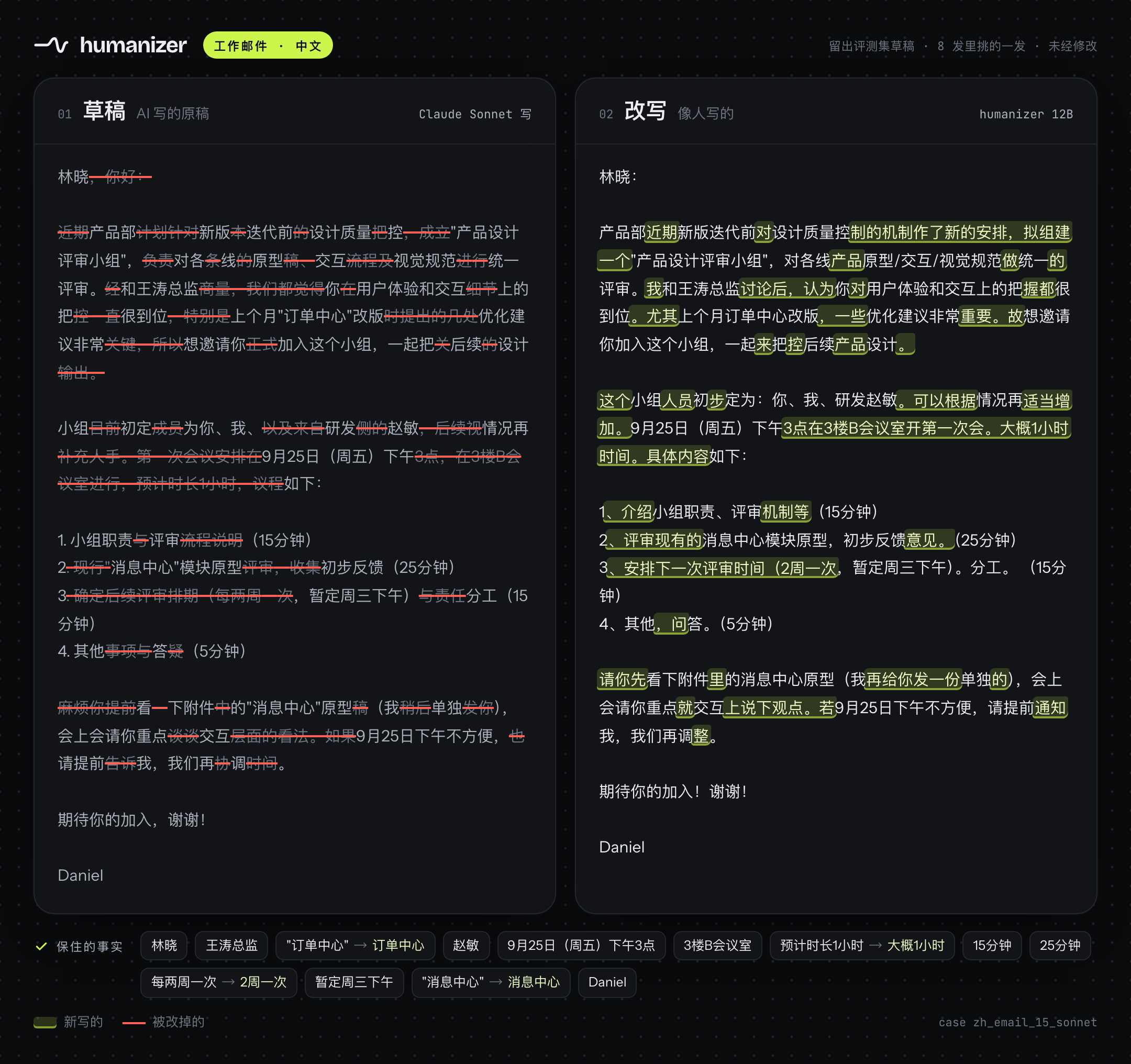Viewport: 1131px width, 1064px height.
Task: Click the humanizer 12B model label
Action: 1026,114
